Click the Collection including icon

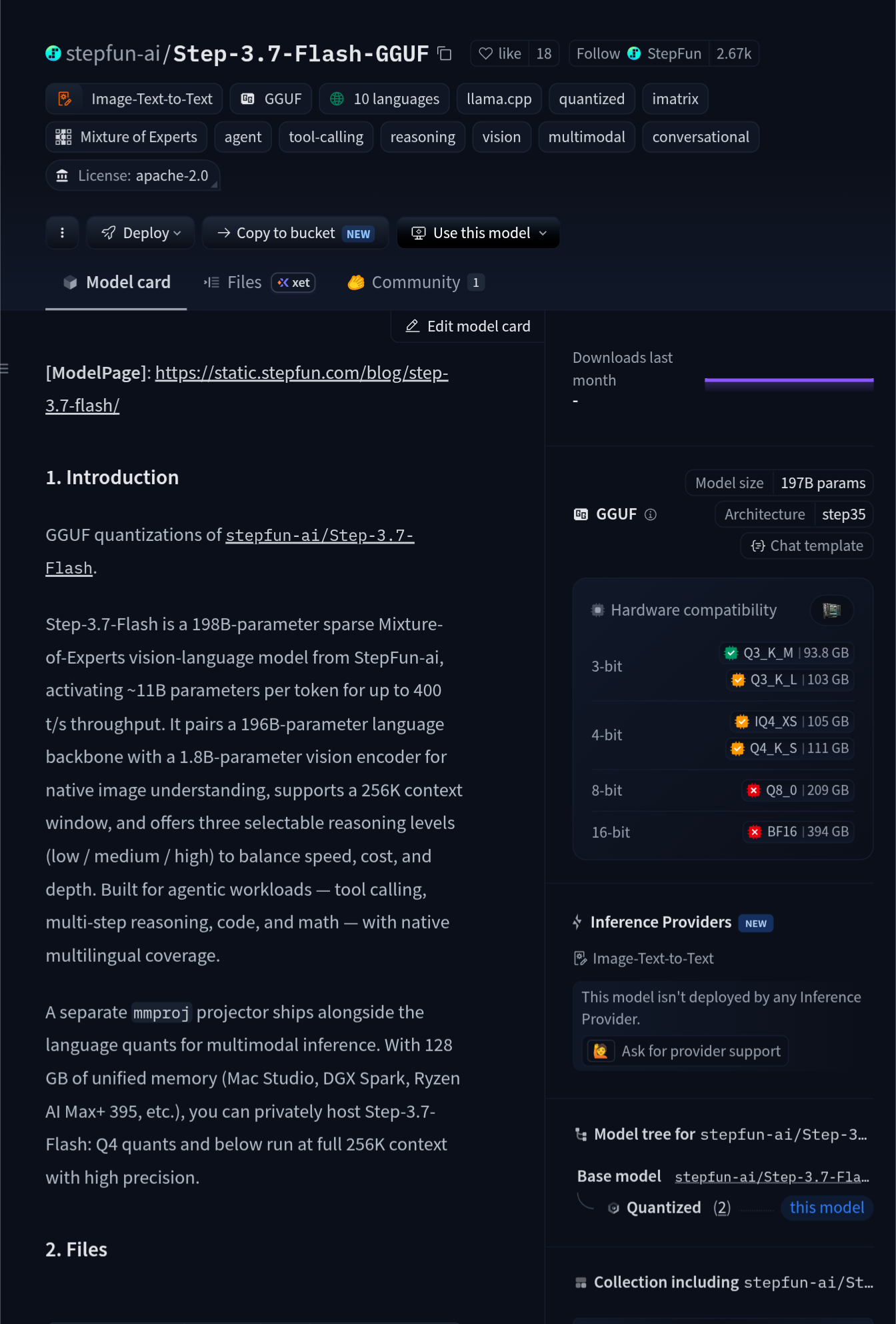pyautogui.click(x=581, y=1283)
